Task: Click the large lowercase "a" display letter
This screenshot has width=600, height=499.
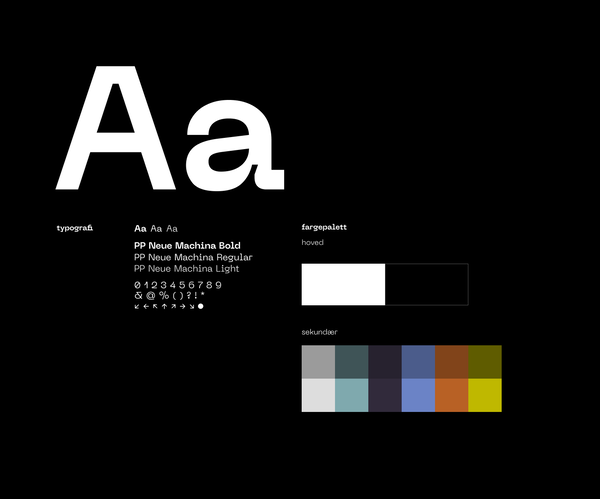Action: pyautogui.click(x=235, y=145)
